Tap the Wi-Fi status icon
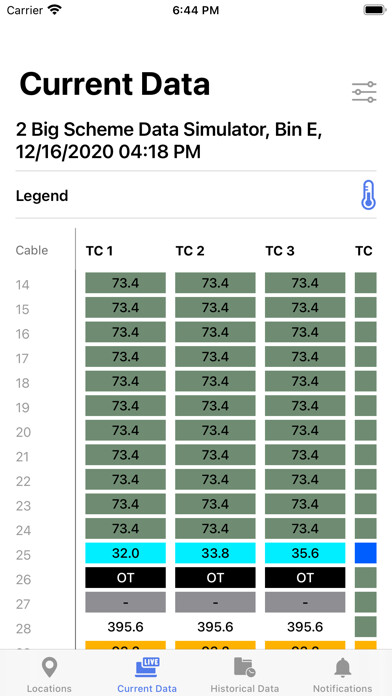Image resolution: width=392 pixels, height=696 pixels. (55, 10)
